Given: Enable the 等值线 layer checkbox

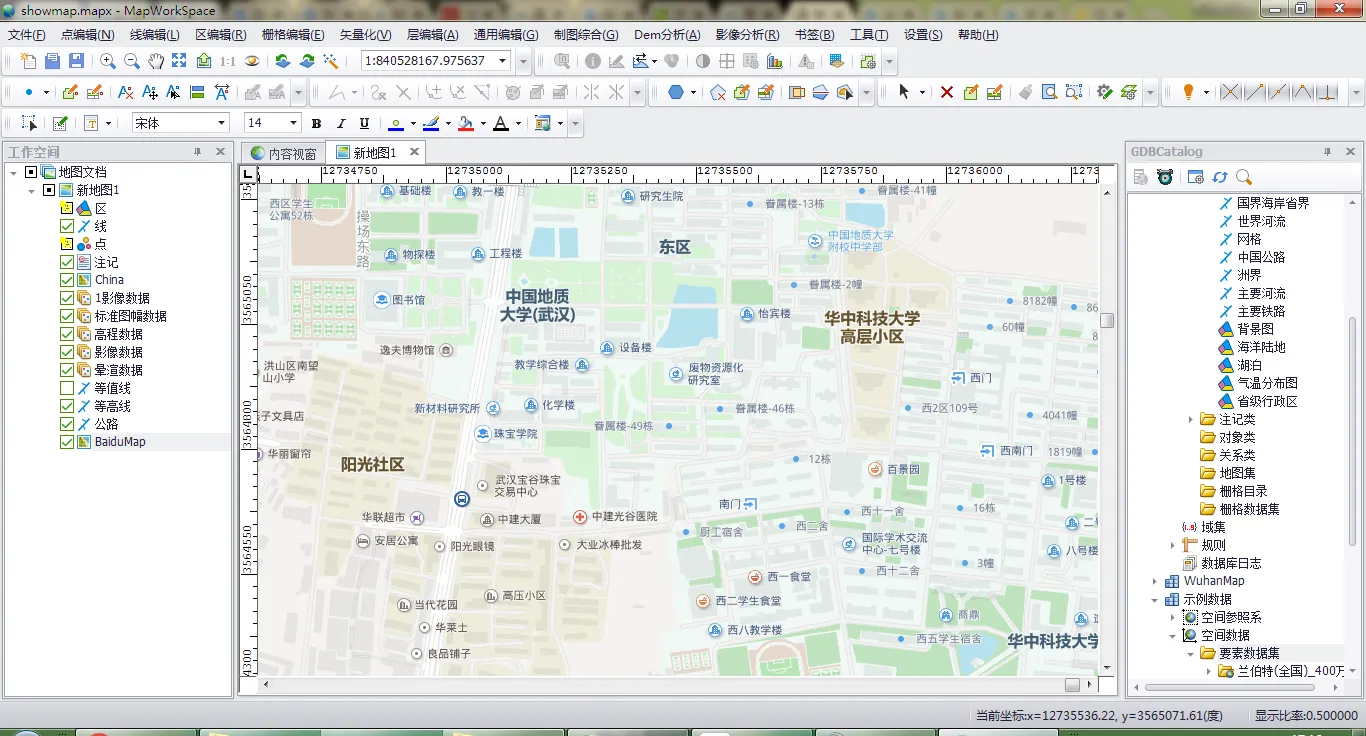Looking at the screenshot, I should point(67,388).
